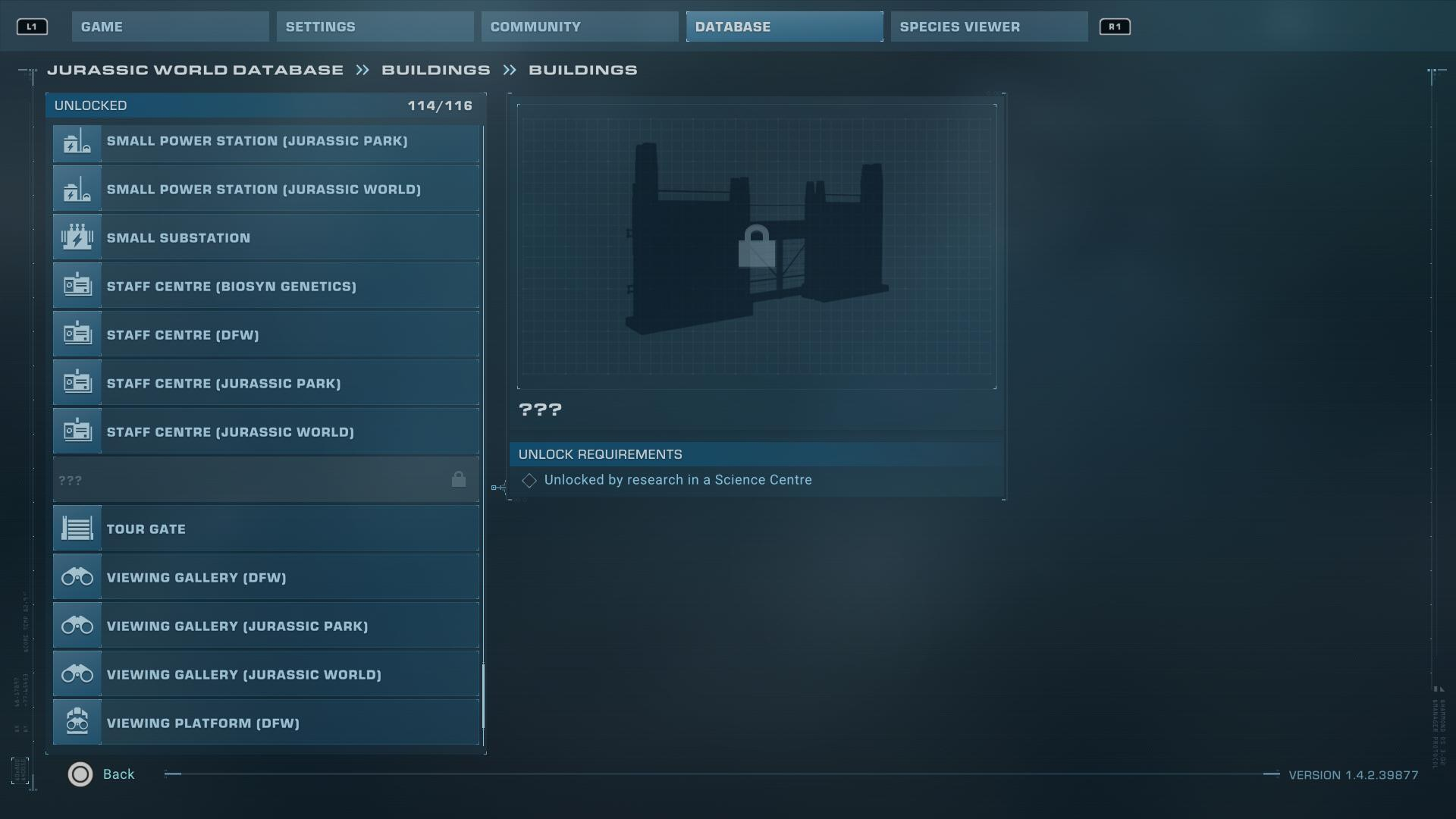The height and width of the screenshot is (819, 1456).
Task: Select Viewing Gallery (Jurassic Park) entry
Action: [x=266, y=626]
